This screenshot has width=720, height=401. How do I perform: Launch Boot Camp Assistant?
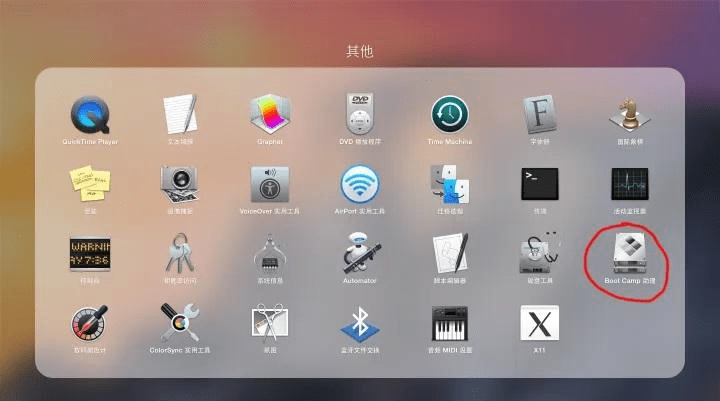(x=630, y=253)
